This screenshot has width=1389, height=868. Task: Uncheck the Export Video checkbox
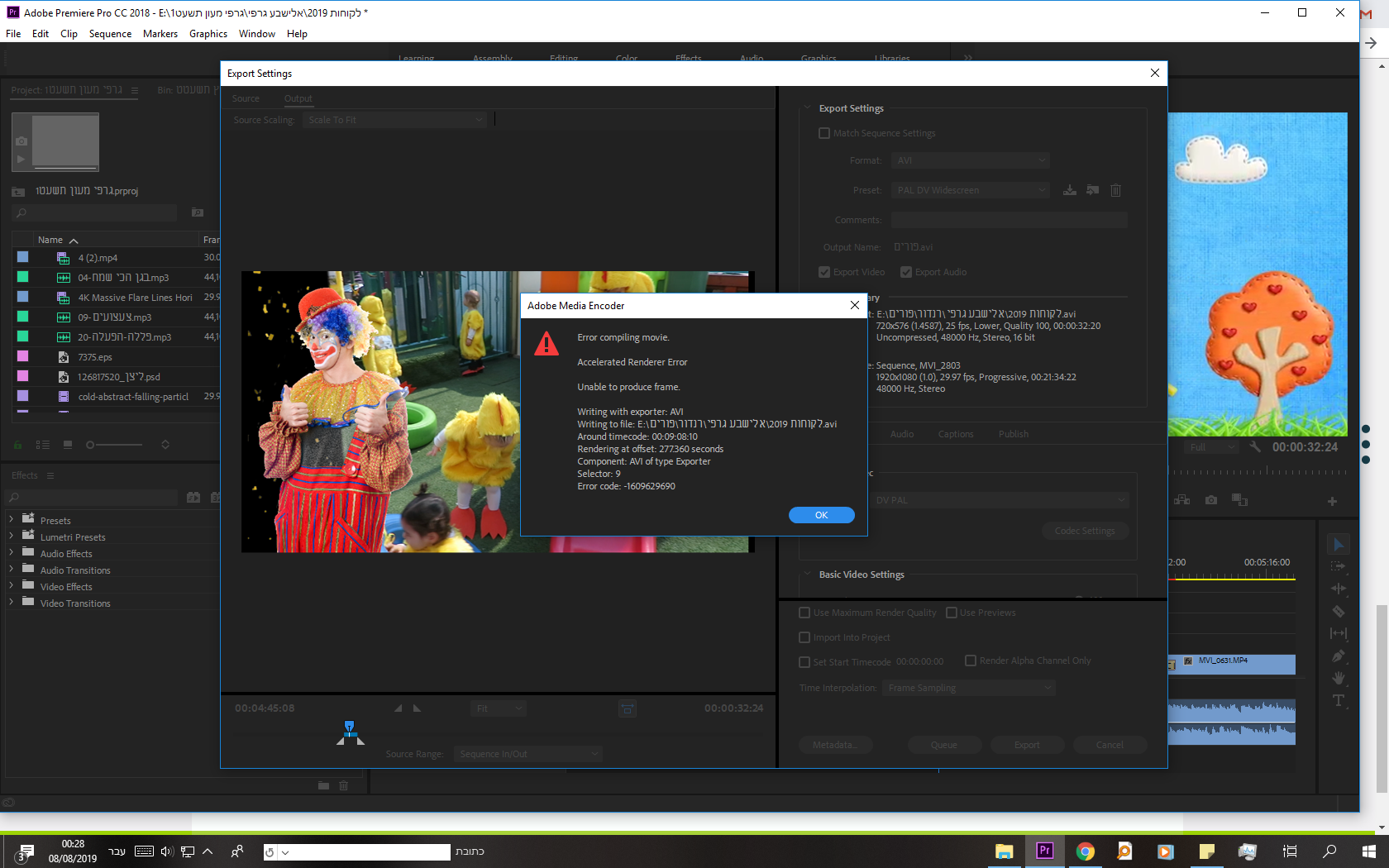point(824,272)
